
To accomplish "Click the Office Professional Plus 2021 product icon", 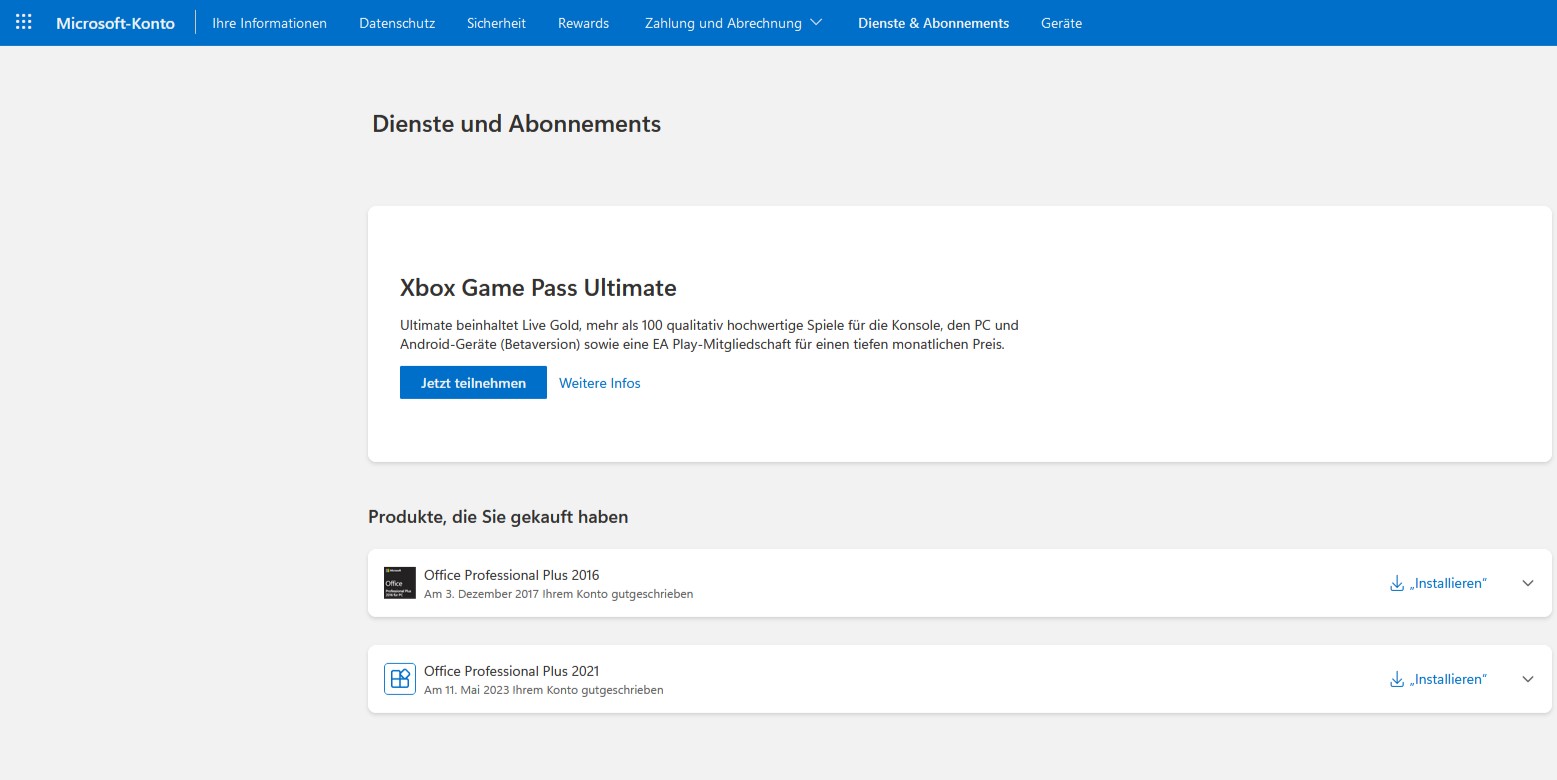I will click(400, 679).
